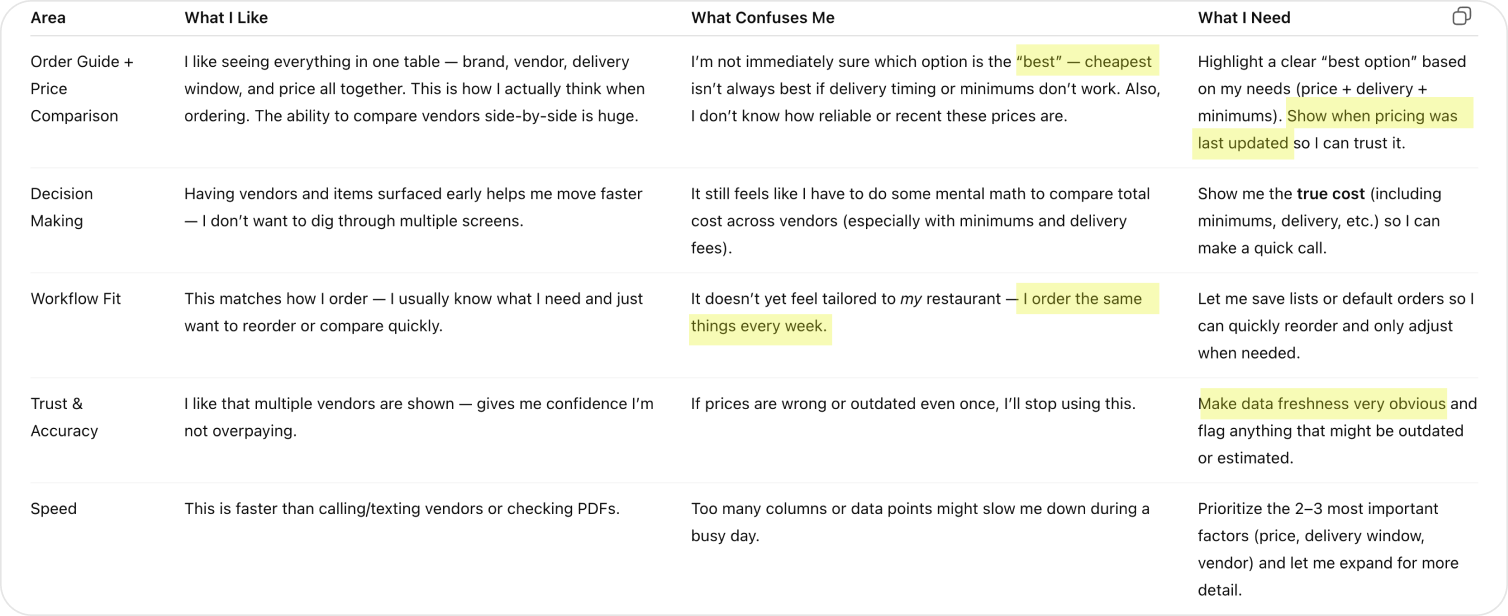Click 'This is faster than calling/texting vendors' cell

[x=401, y=509]
